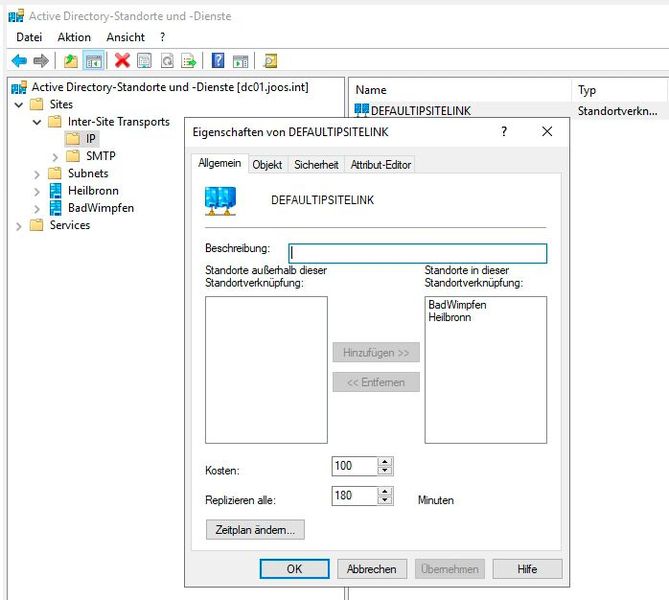
Task: Click the Refresh toolbar icon
Action: click(x=167, y=61)
